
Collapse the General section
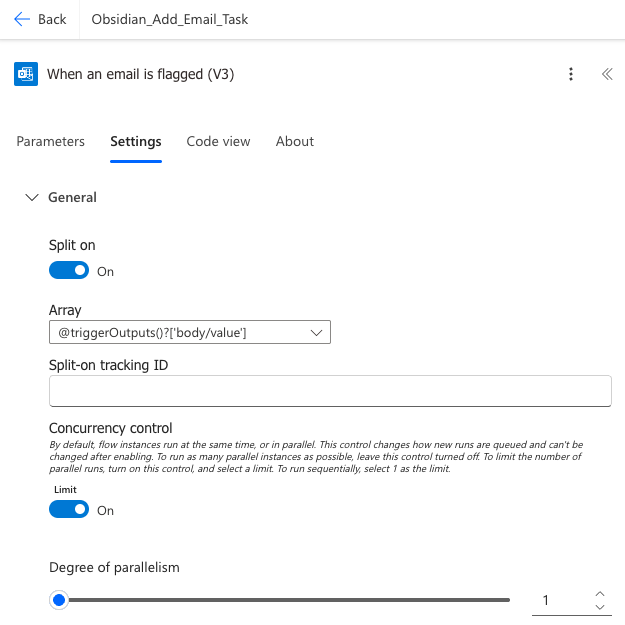pyautogui.click(x=32, y=198)
